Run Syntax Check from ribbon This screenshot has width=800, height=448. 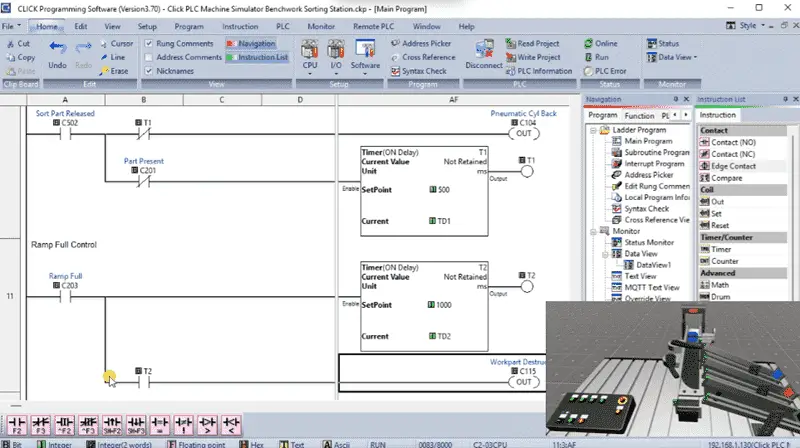pyautogui.click(x=419, y=71)
